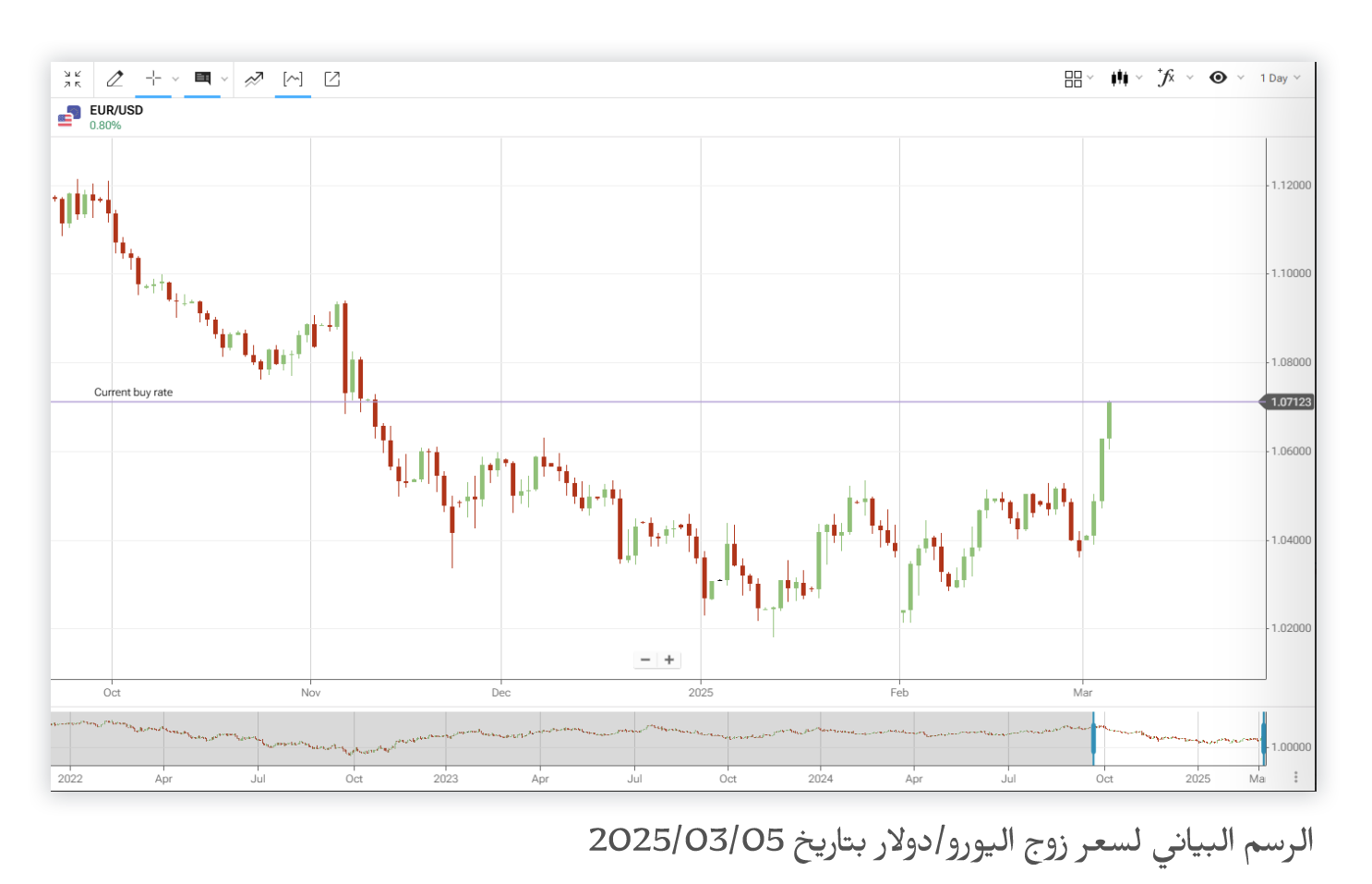Click the 1.02000 price axis label

[1291, 628]
